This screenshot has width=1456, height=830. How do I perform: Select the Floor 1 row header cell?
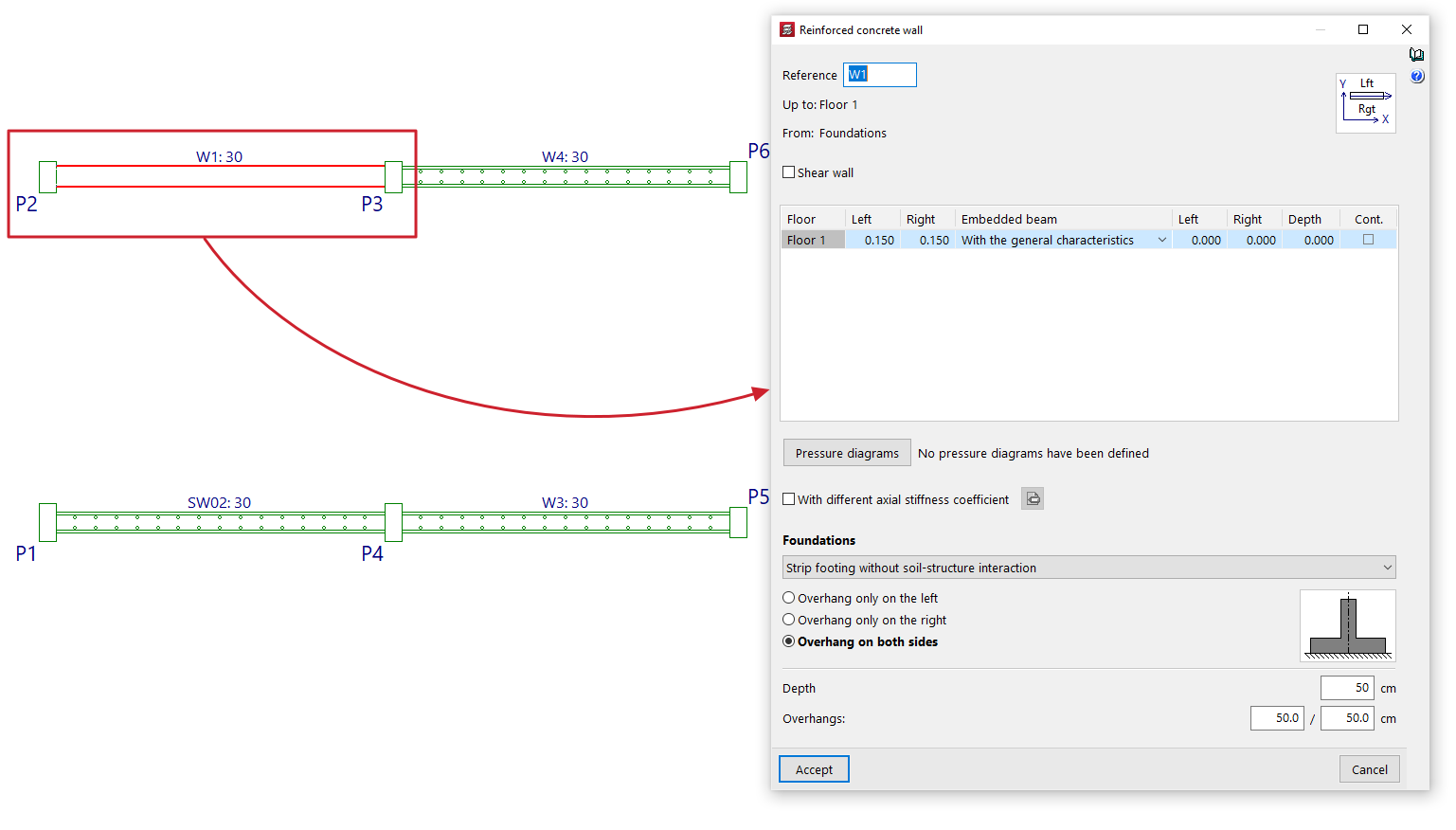pyautogui.click(x=813, y=240)
